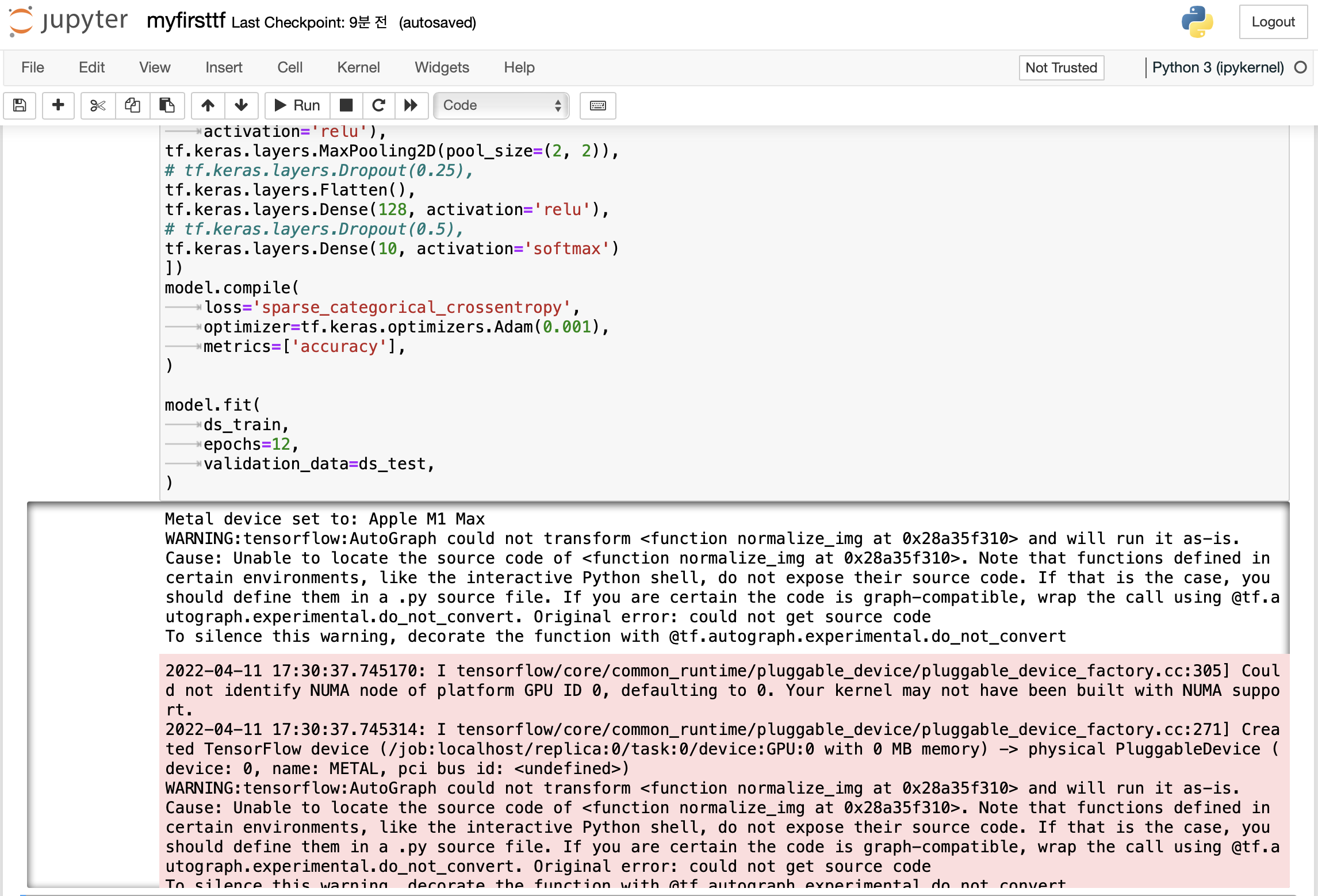The width and height of the screenshot is (1318, 896).
Task: Copy selected cells with the toolbar icon
Action: click(x=132, y=105)
